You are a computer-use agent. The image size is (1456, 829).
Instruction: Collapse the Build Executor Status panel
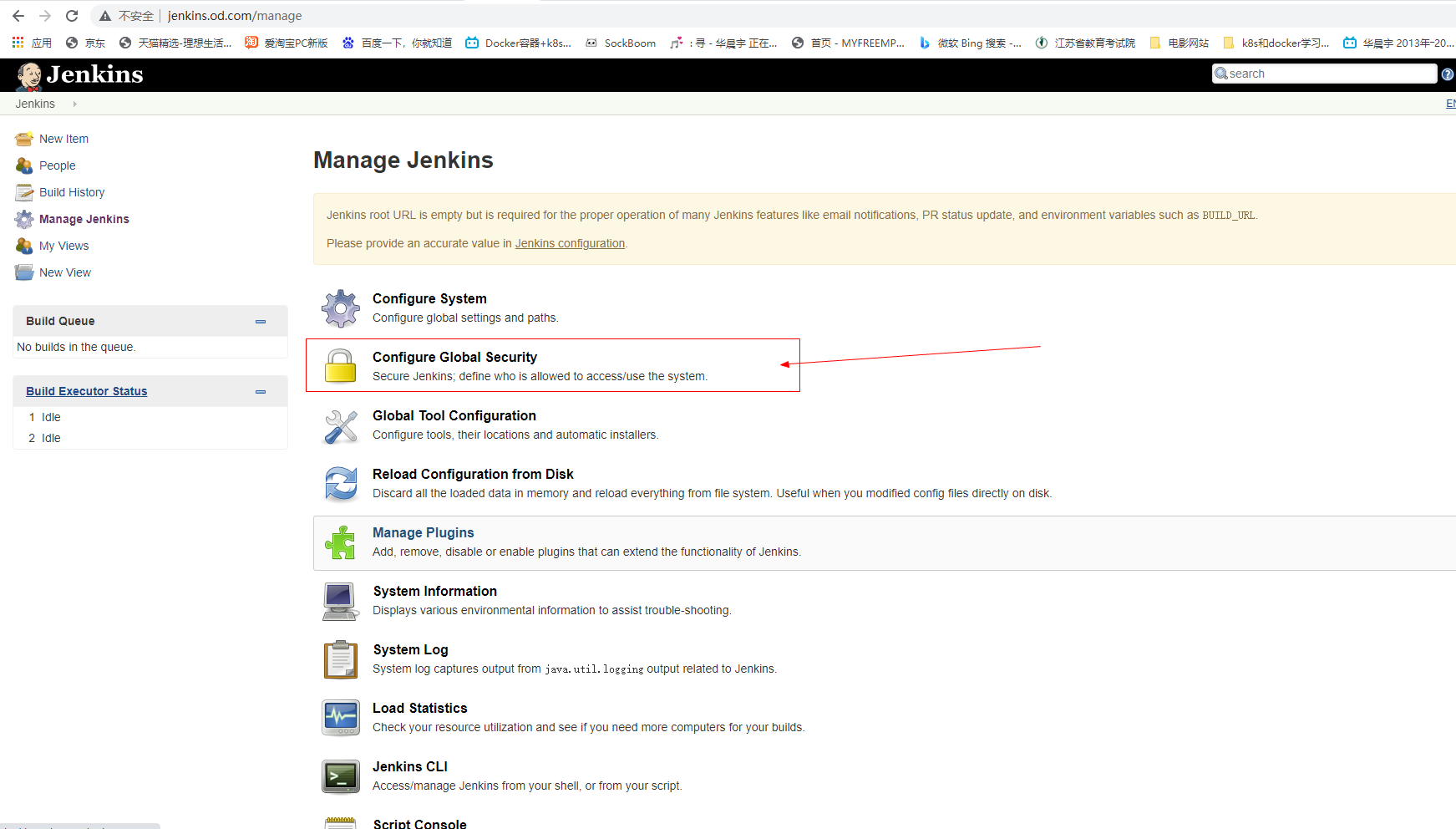(x=261, y=392)
